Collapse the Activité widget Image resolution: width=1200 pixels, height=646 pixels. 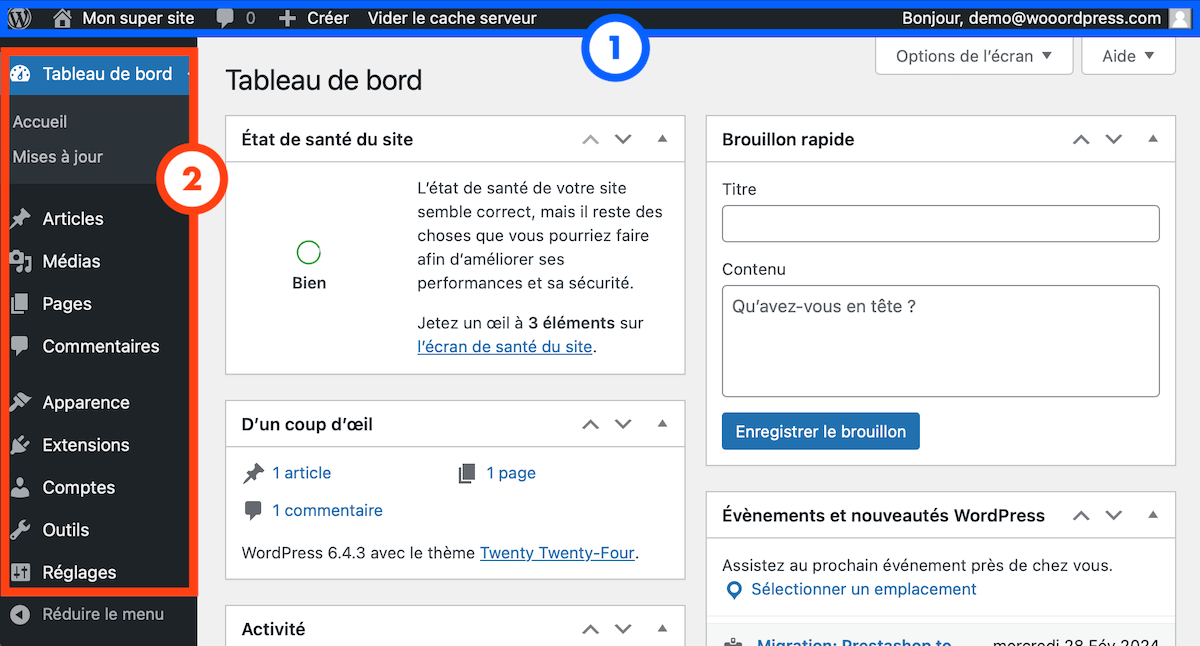coord(662,629)
